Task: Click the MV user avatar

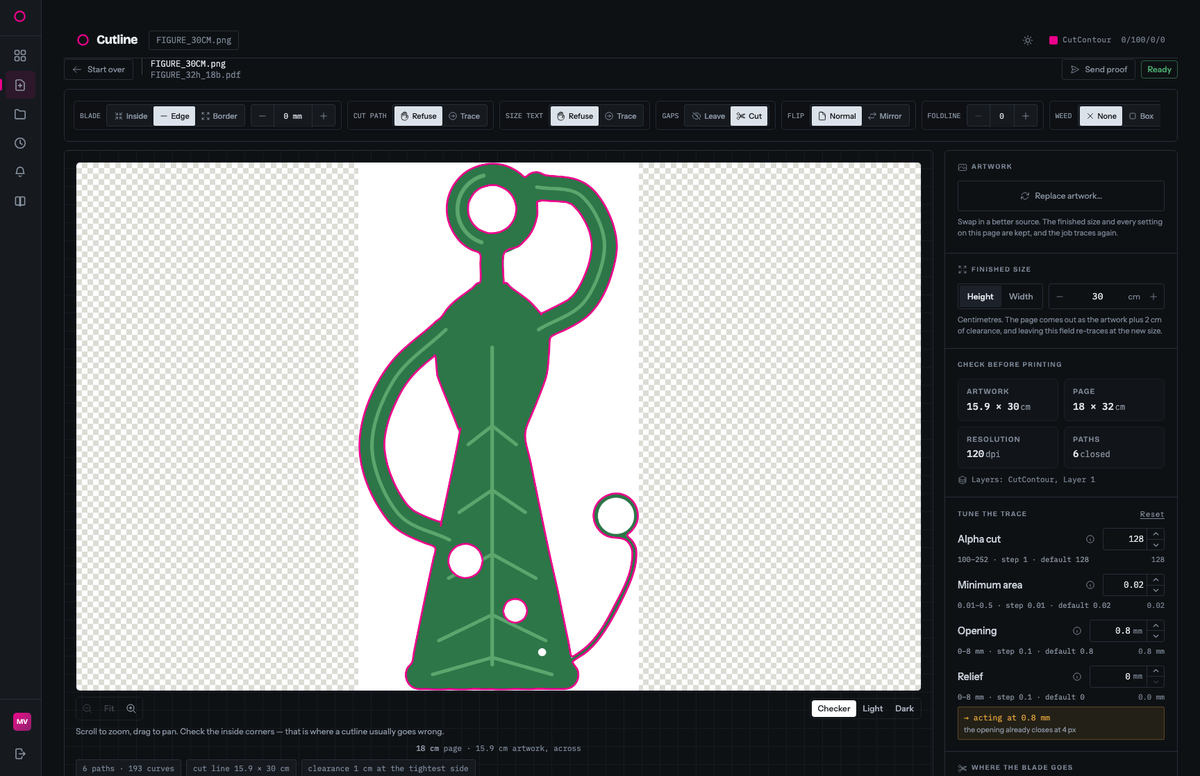Action: [21, 722]
